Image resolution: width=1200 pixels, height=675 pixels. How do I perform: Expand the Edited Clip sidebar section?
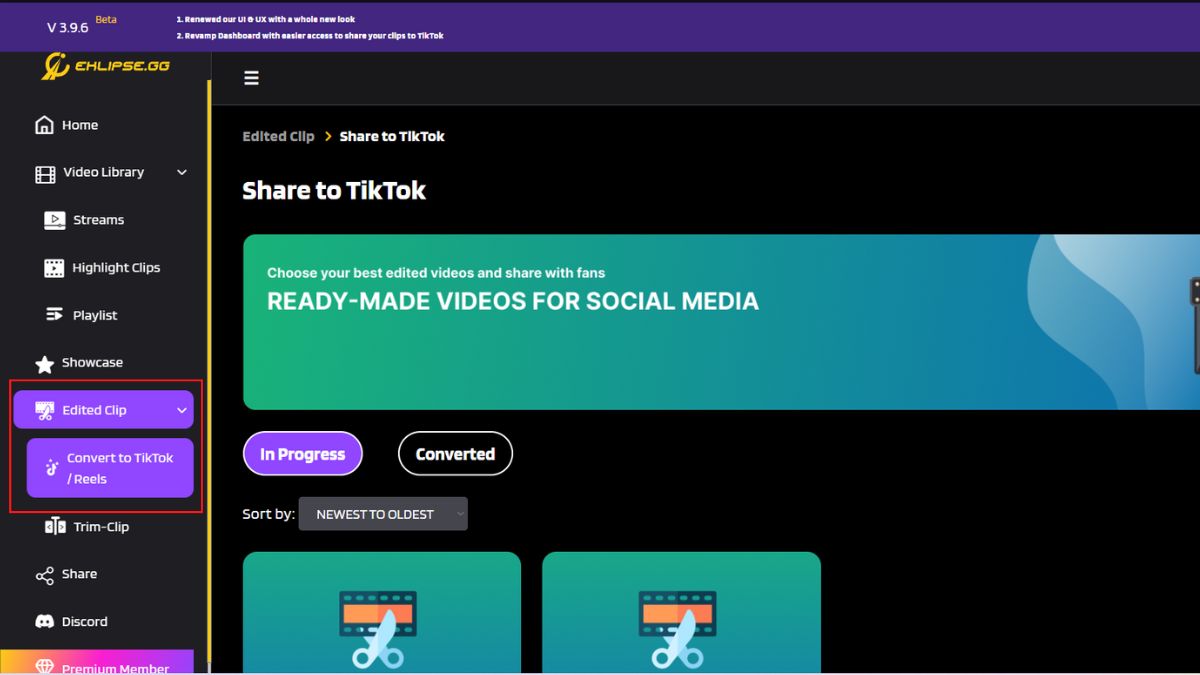click(104, 410)
